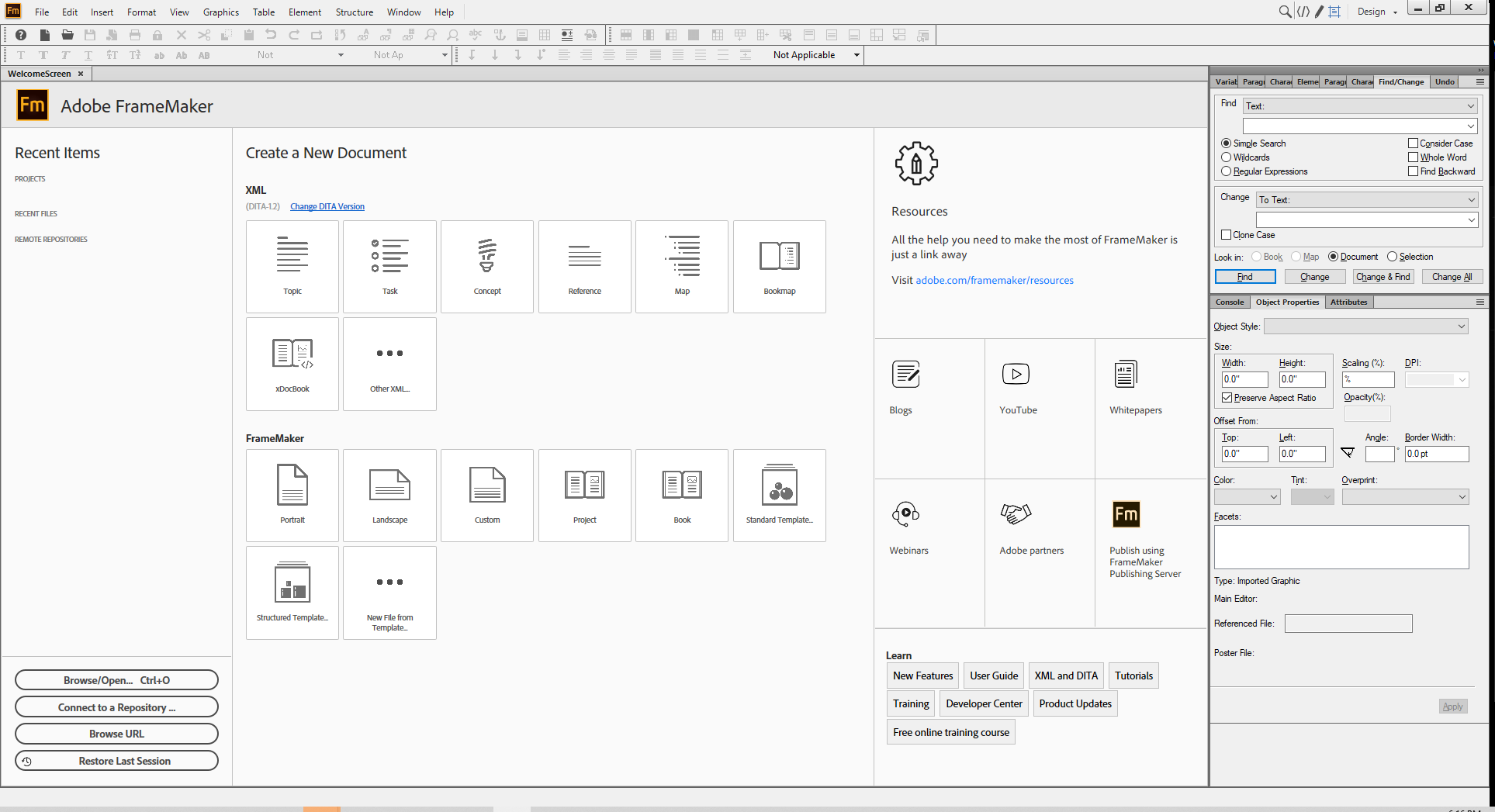Open the Graphics menu

point(220,12)
